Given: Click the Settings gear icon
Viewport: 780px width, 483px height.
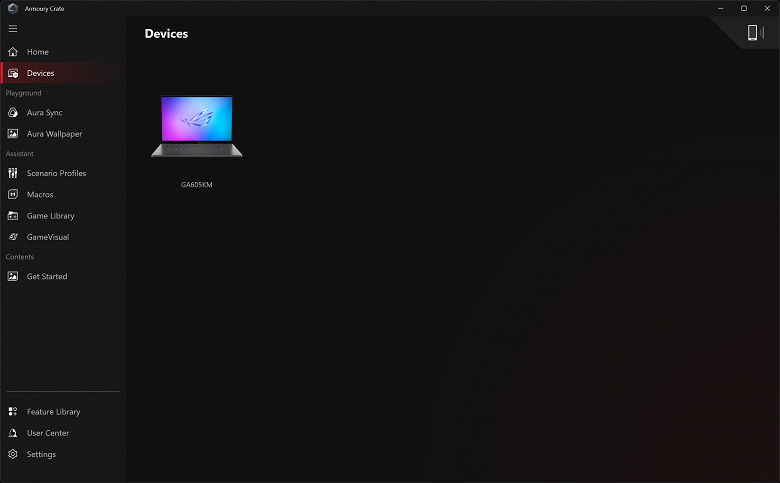Looking at the screenshot, I should (13, 454).
